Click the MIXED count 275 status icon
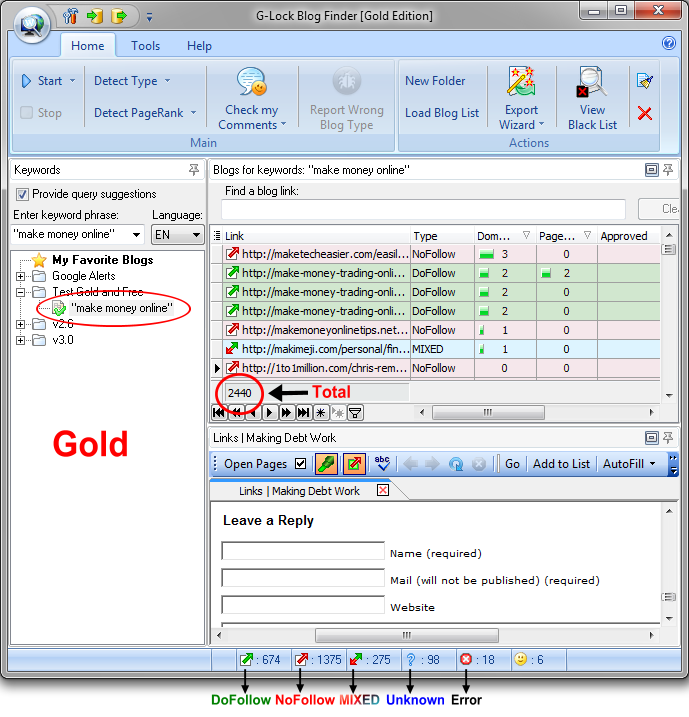The height and width of the screenshot is (717, 689). click(x=356, y=659)
